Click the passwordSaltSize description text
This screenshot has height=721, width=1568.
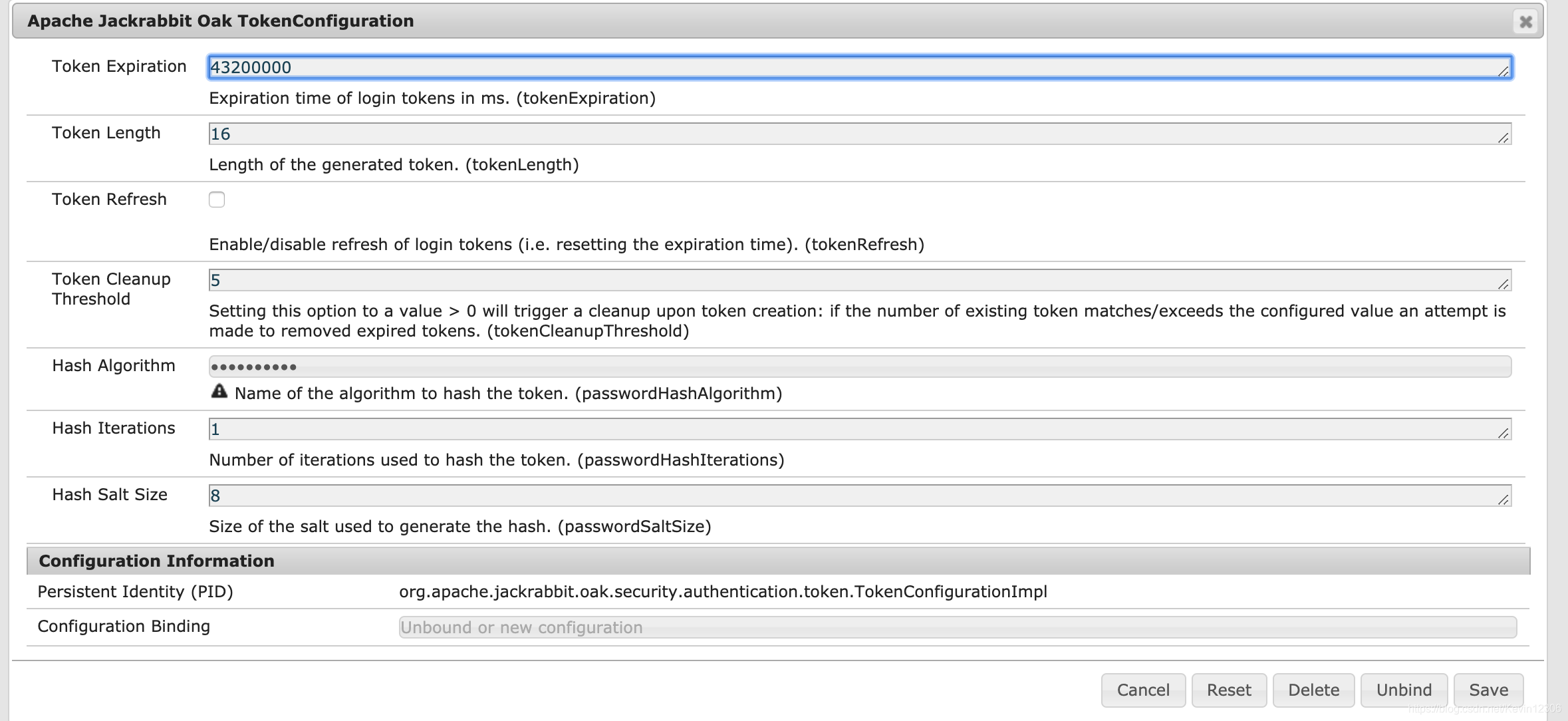[460, 526]
